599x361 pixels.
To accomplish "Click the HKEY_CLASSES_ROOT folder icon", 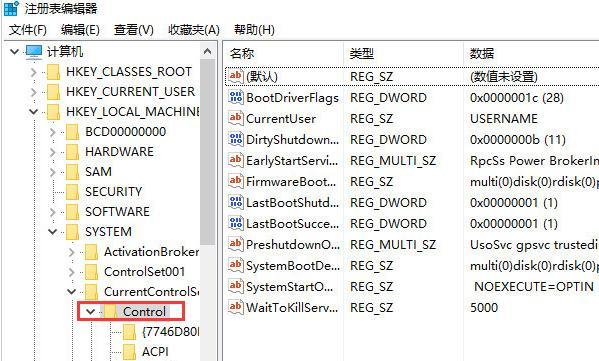I will (x=53, y=72).
